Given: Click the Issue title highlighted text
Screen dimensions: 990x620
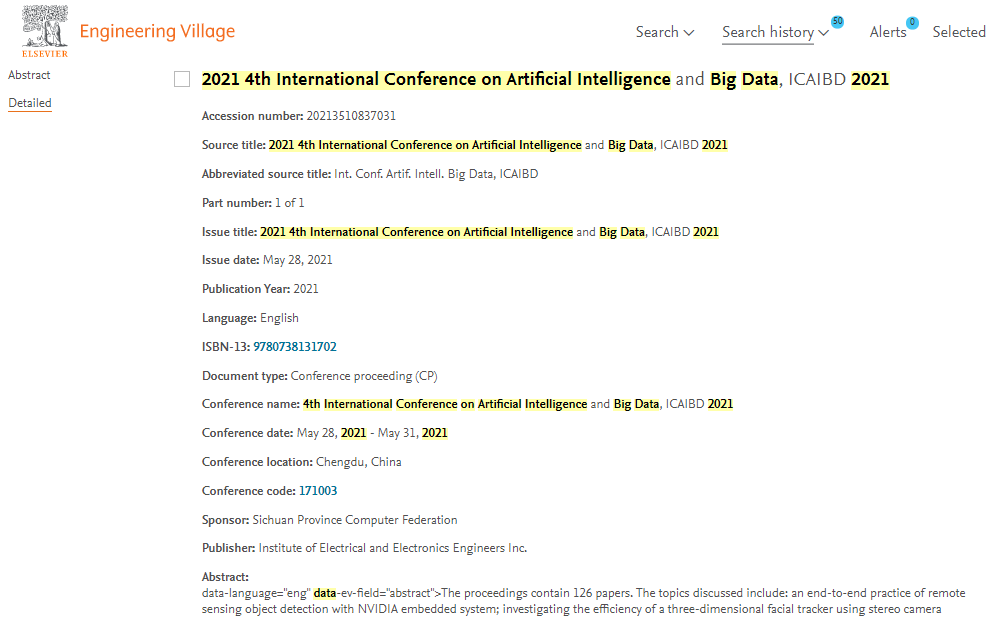Looking at the screenshot, I should pyautogui.click(x=489, y=232).
